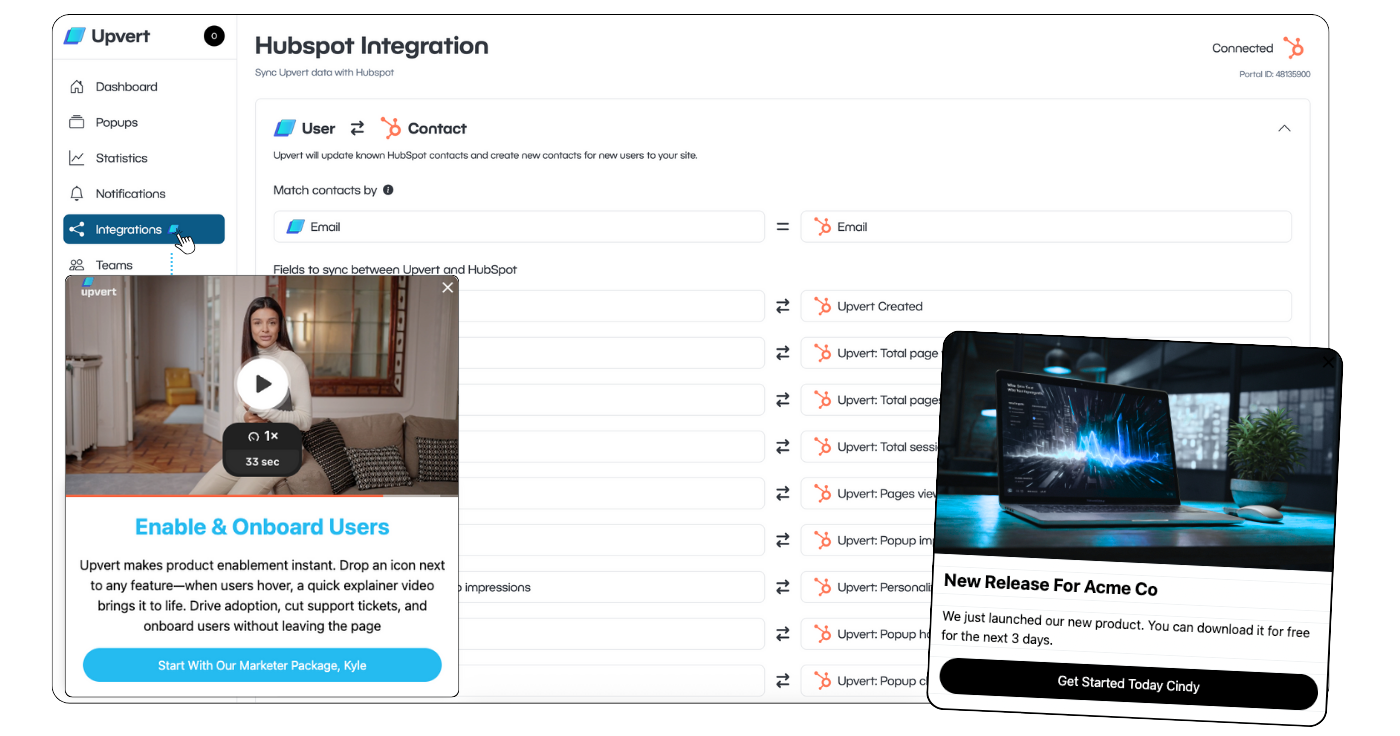Click the Hubspot icon beside Contact heading
Image resolution: width=1400 pixels, height=736 pixels.
(x=391, y=128)
